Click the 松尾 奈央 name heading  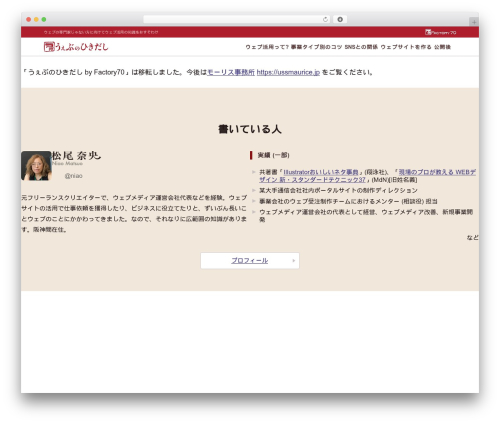coord(76,156)
